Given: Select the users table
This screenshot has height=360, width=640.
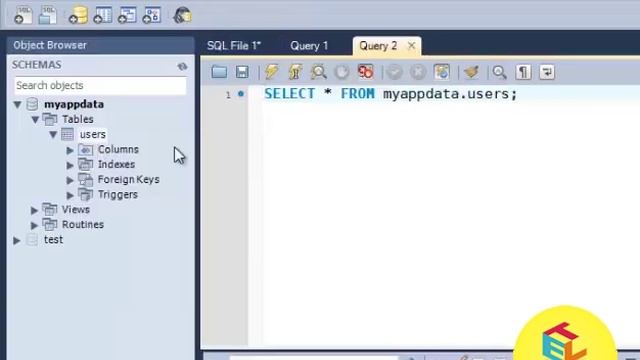Looking at the screenshot, I should pyautogui.click(x=93, y=134).
